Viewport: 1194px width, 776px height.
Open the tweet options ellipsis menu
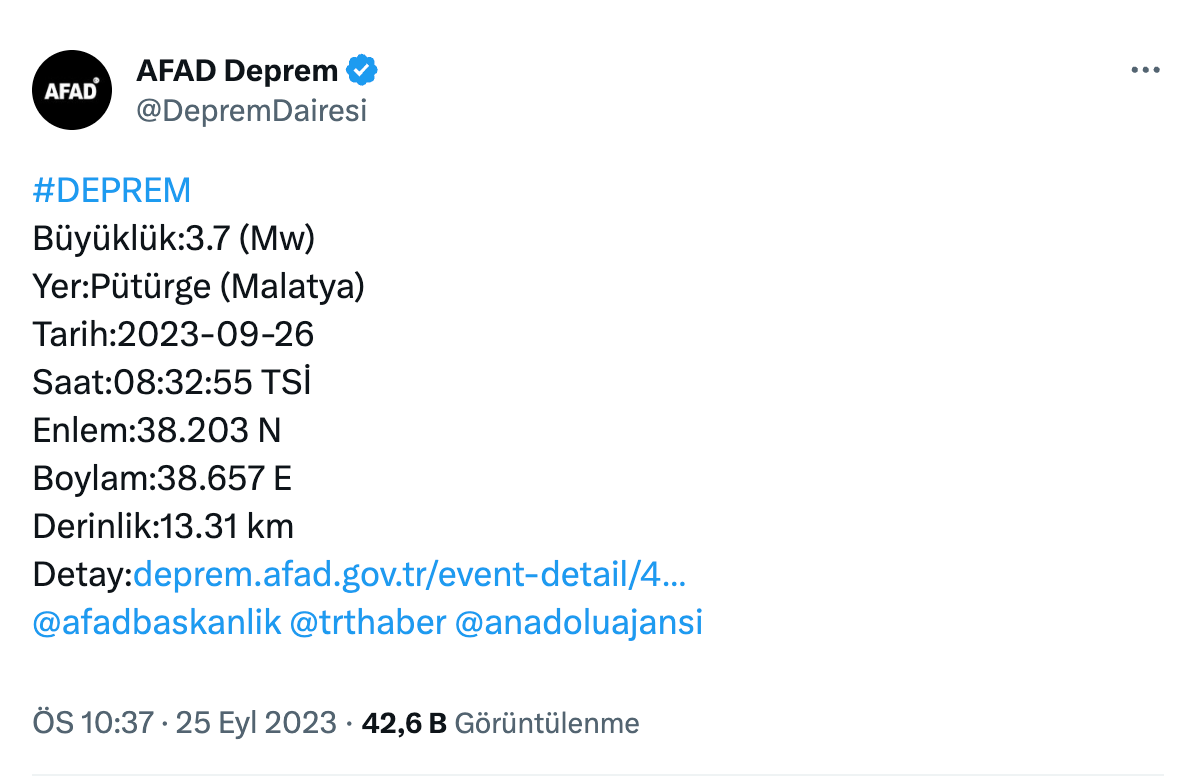coord(1144,68)
